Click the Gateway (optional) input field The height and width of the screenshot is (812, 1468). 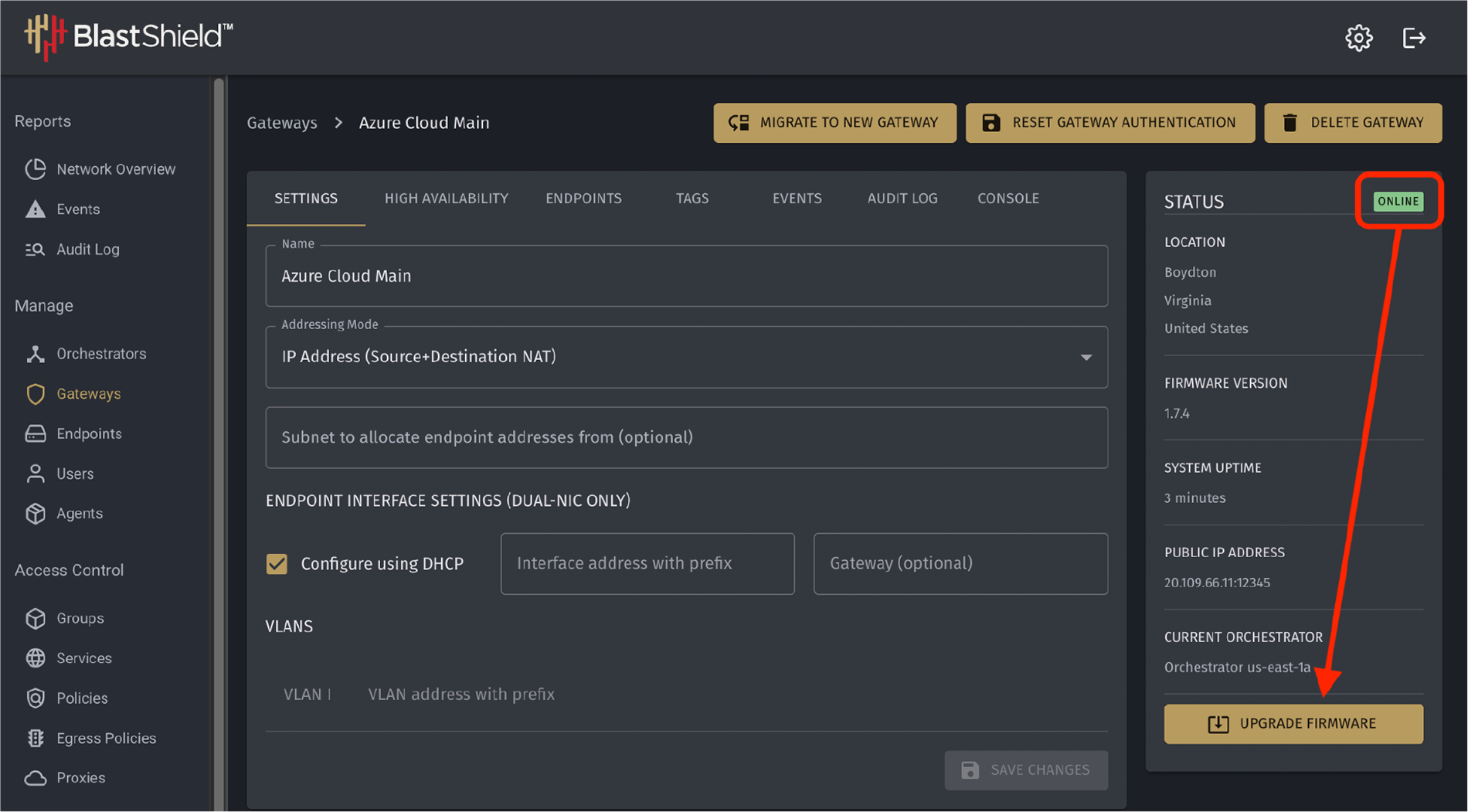(960, 564)
